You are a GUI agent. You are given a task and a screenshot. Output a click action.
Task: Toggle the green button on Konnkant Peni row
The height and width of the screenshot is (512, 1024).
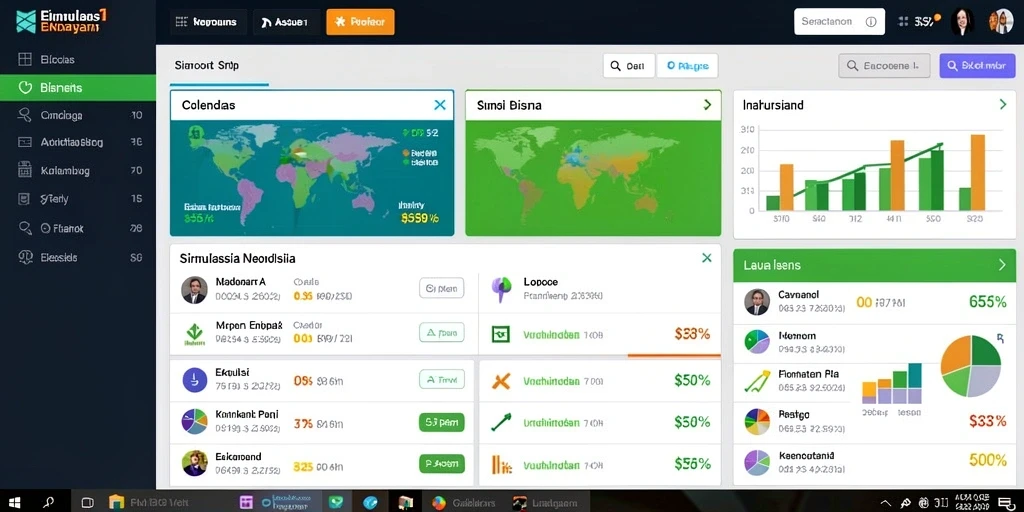441,423
